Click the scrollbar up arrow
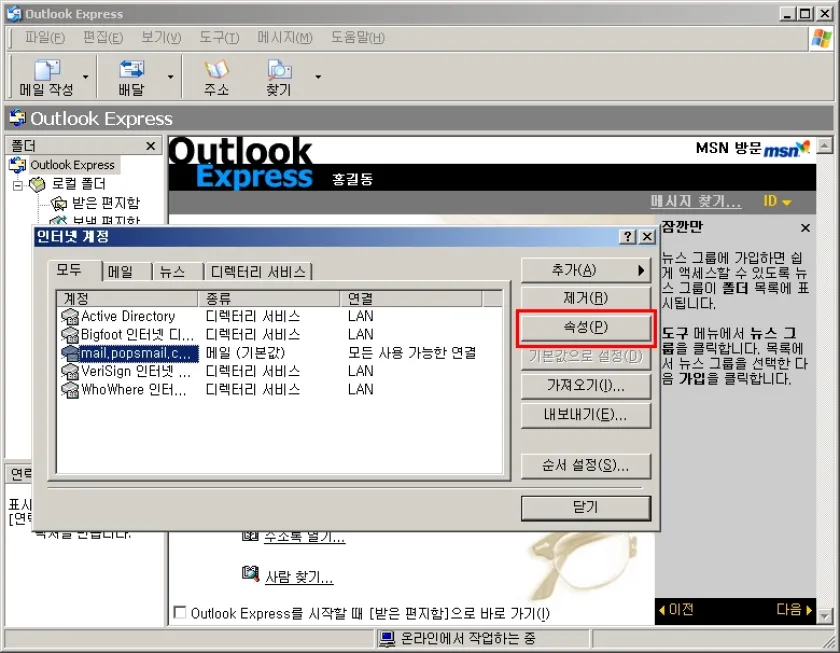The width and height of the screenshot is (840, 653). point(825,145)
